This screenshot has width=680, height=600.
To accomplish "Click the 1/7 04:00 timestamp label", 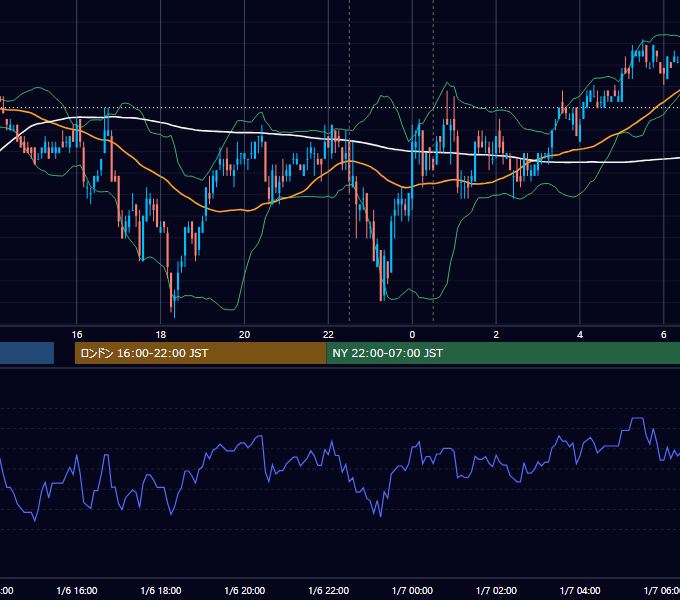I will coord(580,591).
